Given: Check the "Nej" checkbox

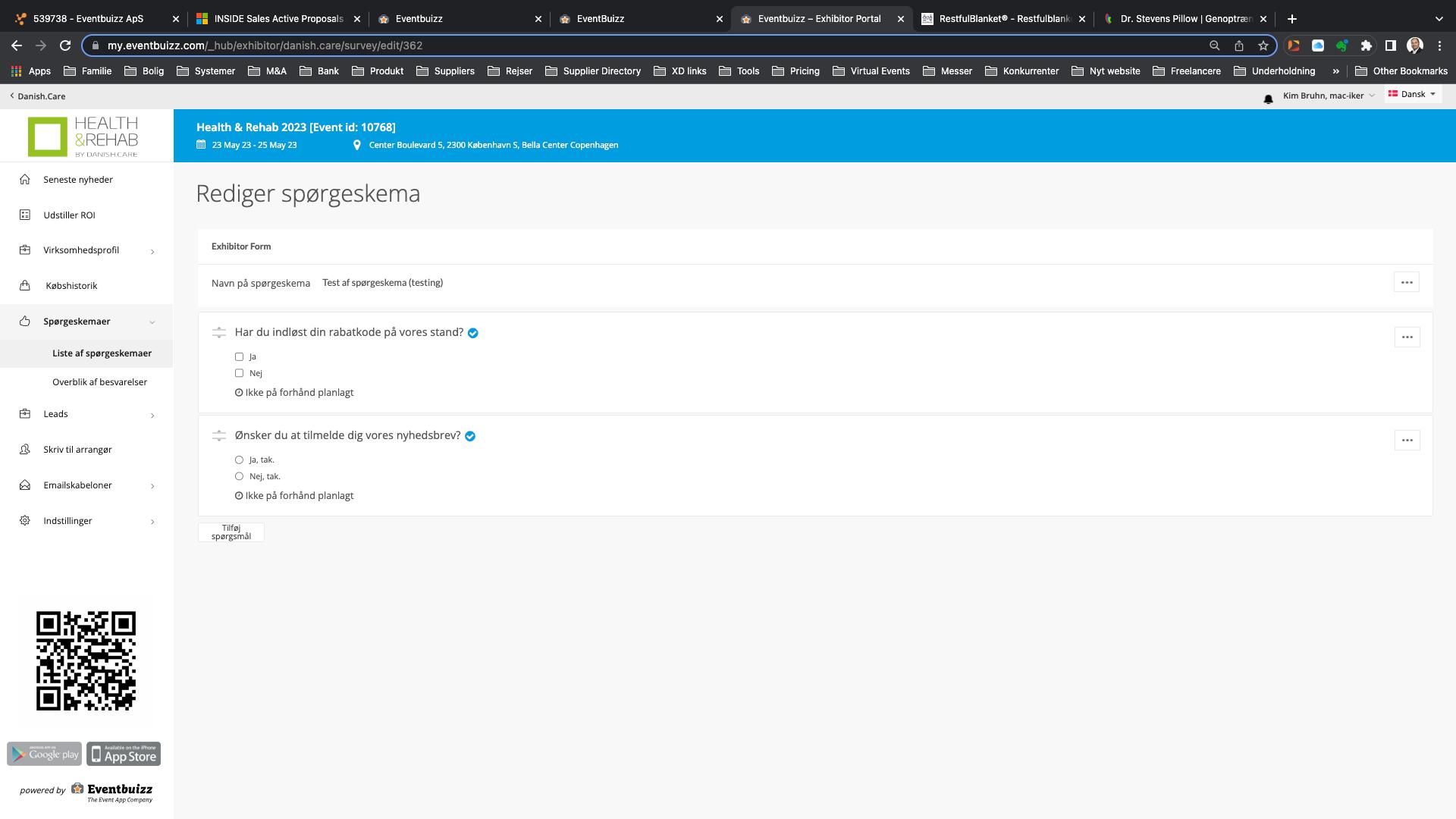Looking at the screenshot, I should click(x=239, y=373).
